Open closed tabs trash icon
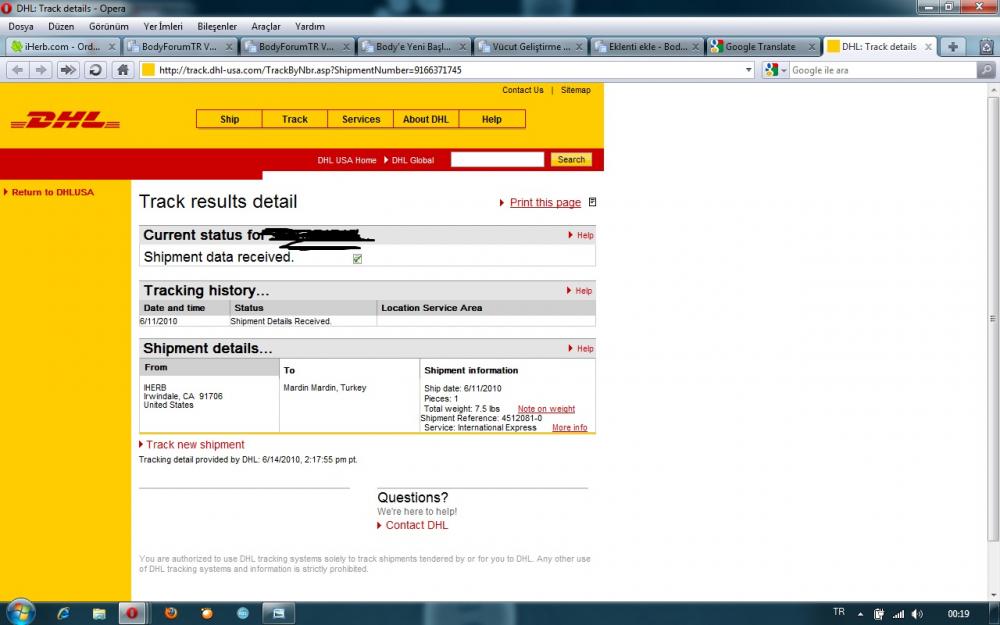Viewport: 1000px width, 625px height. [x=987, y=47]
